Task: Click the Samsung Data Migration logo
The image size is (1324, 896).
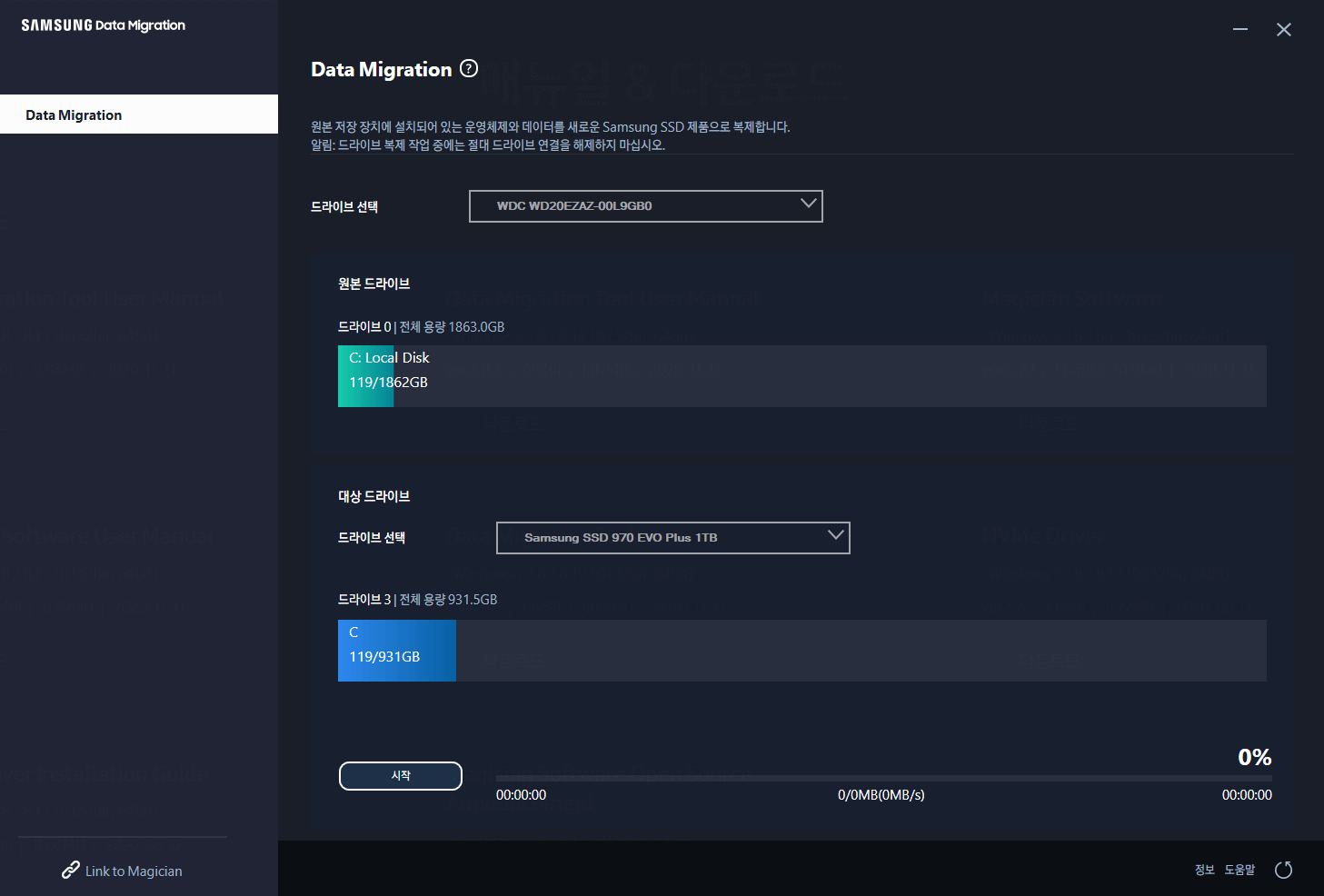Action: click(x=104, y=25)
